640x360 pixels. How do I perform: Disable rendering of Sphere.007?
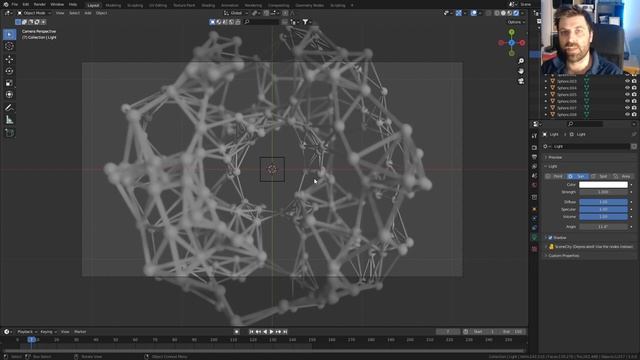(x=634, y=108)
